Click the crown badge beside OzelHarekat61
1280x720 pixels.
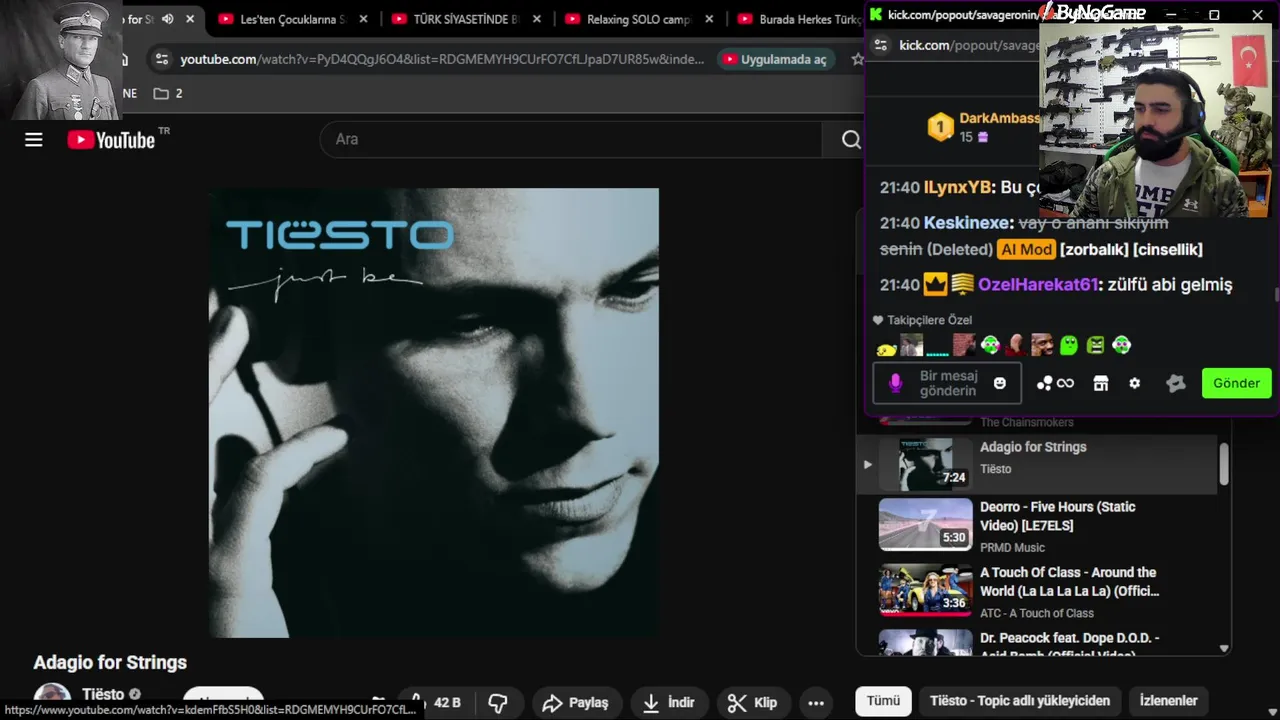(935, 285)
